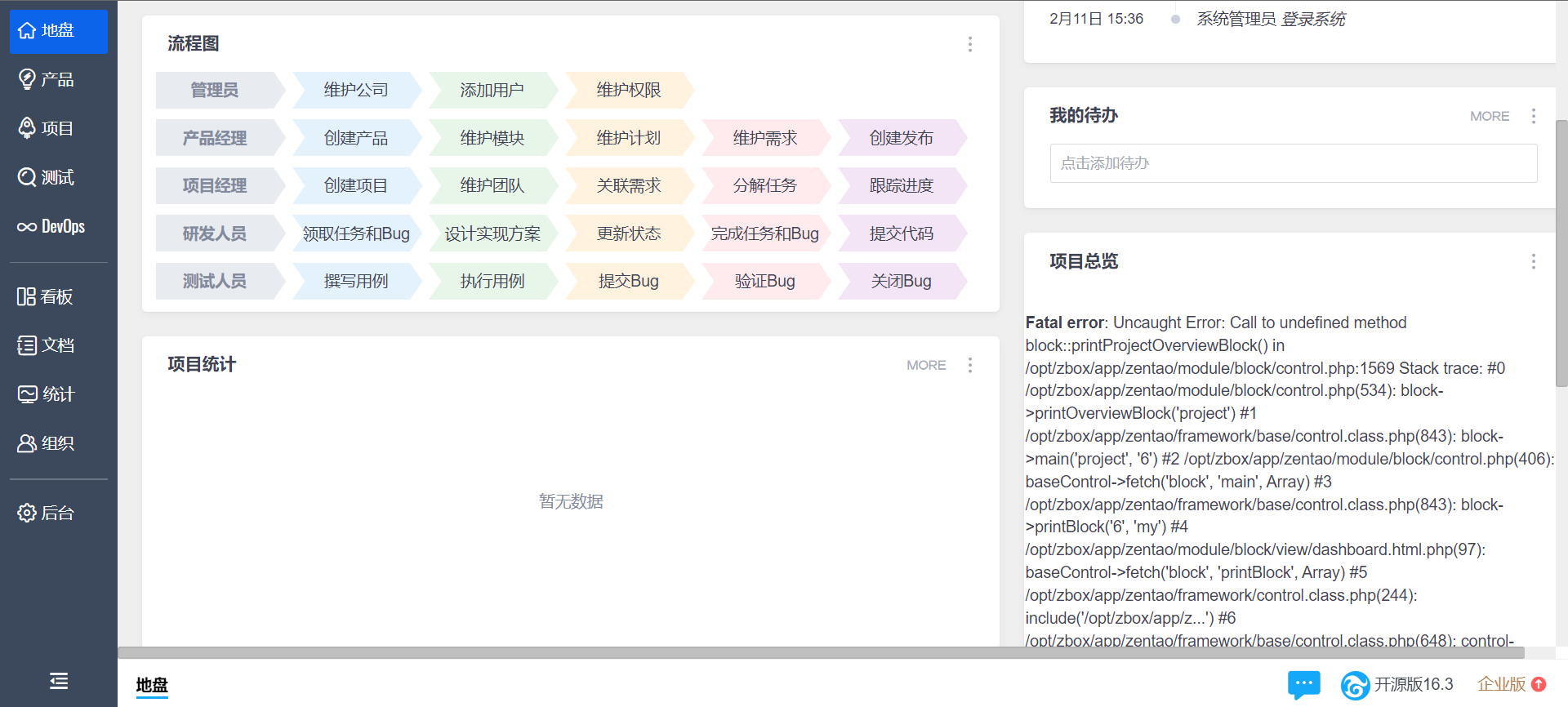Viewport: 1568px width, 707px height.
Task: Click the 后台 (Admin) gear icon
Action: (27, 513)
